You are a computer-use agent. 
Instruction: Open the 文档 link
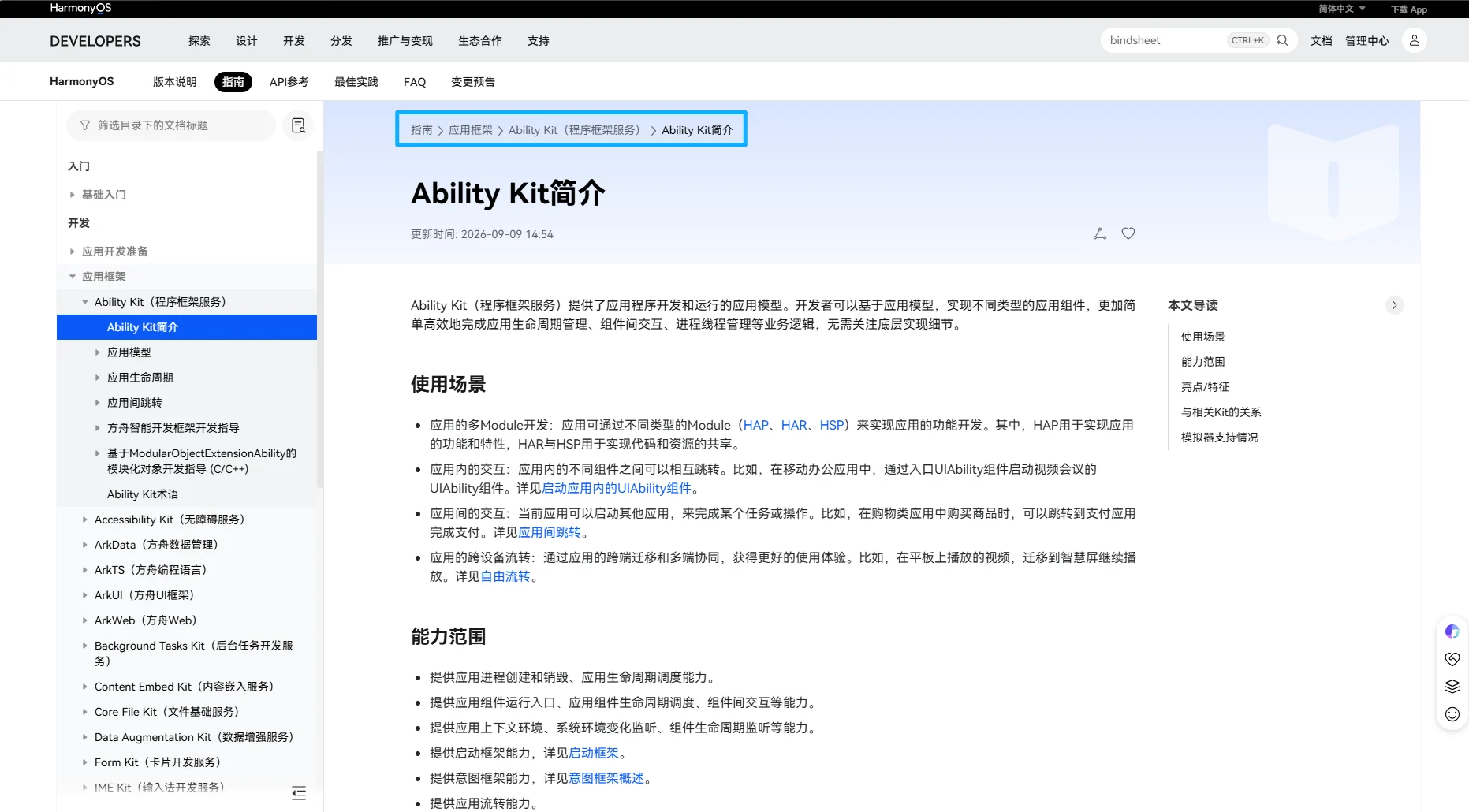tap(1322, 41)
